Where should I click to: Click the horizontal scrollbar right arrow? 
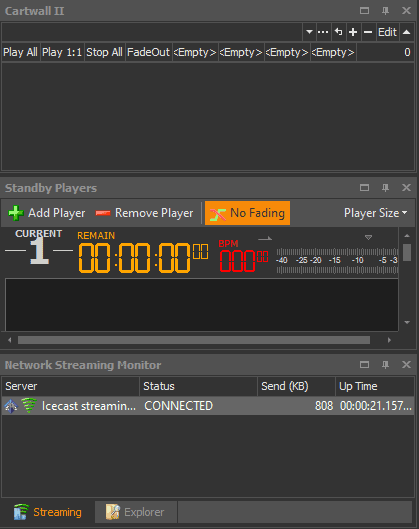[389, 340]
